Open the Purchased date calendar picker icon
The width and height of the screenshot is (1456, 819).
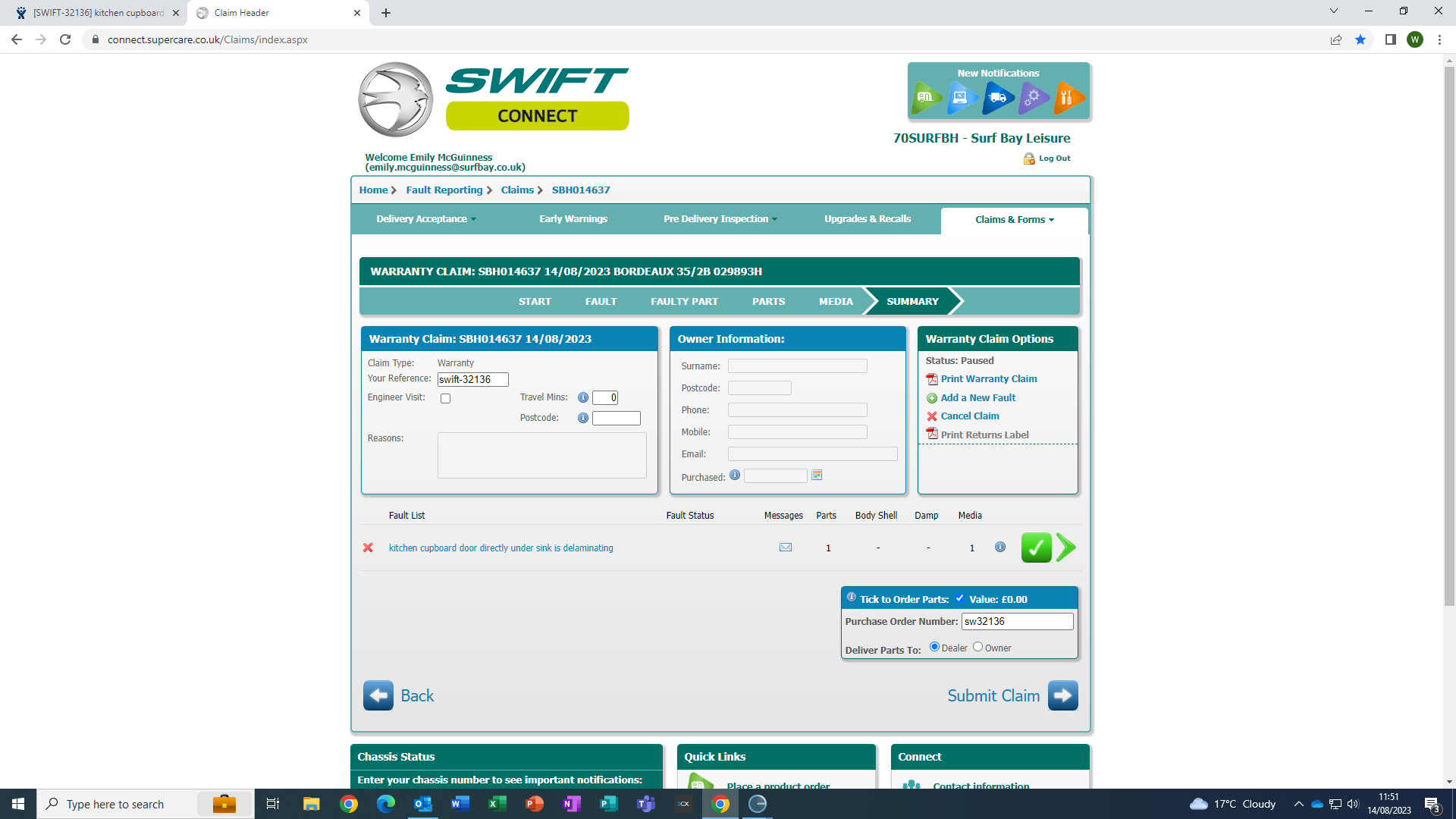click(x=817, y=475)
